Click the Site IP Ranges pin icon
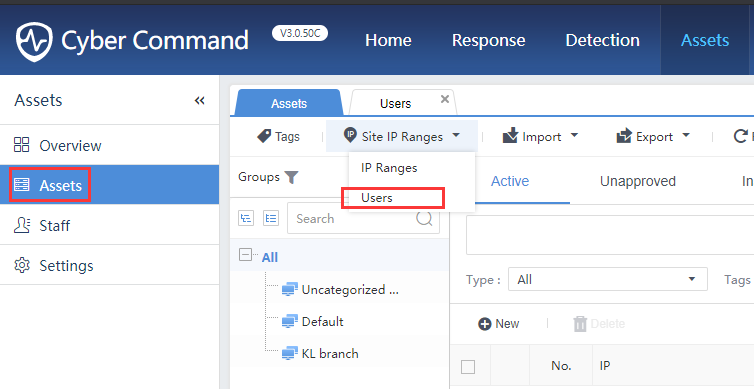This screenshot has width=754, height=389. click(x=351, y=135)
